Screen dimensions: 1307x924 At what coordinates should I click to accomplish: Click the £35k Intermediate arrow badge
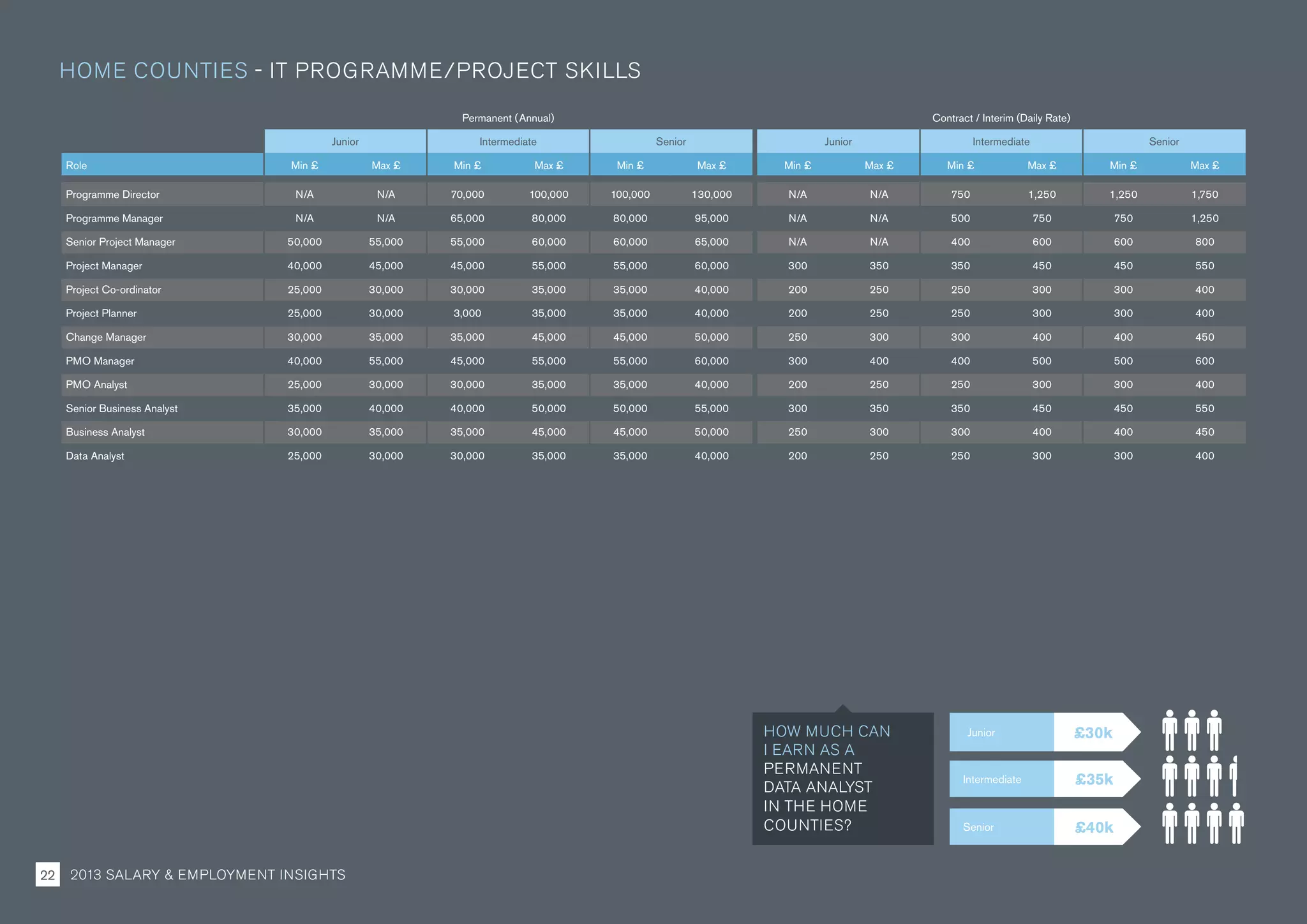(x=1094, y=779)
